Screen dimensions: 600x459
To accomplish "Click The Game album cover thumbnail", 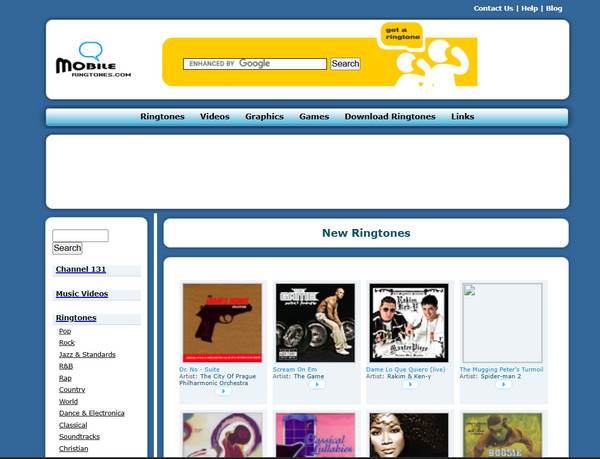I will [x=315, y=323].
